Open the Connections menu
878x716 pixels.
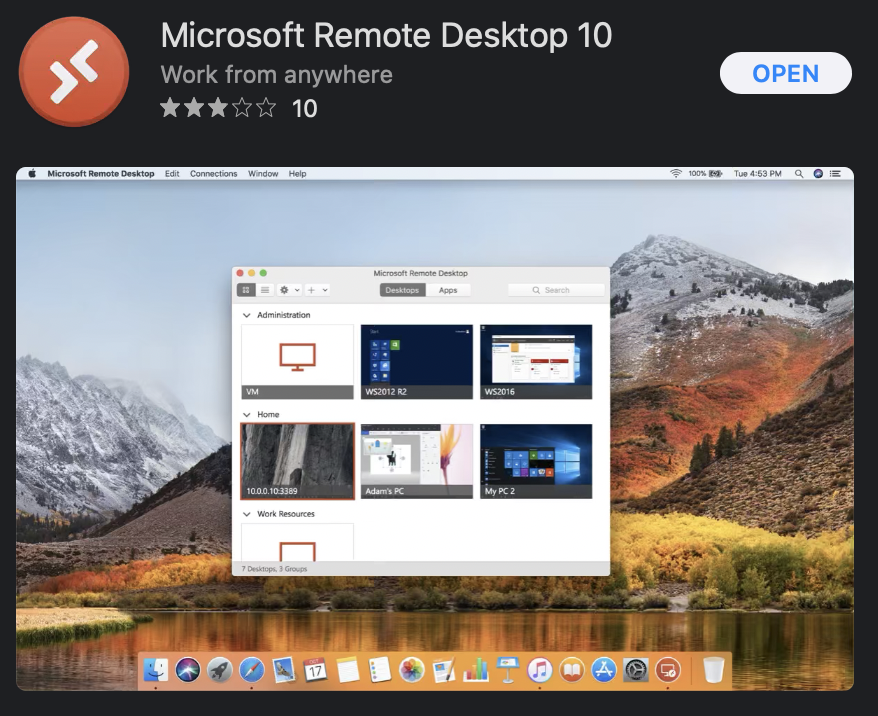point(213,174)
